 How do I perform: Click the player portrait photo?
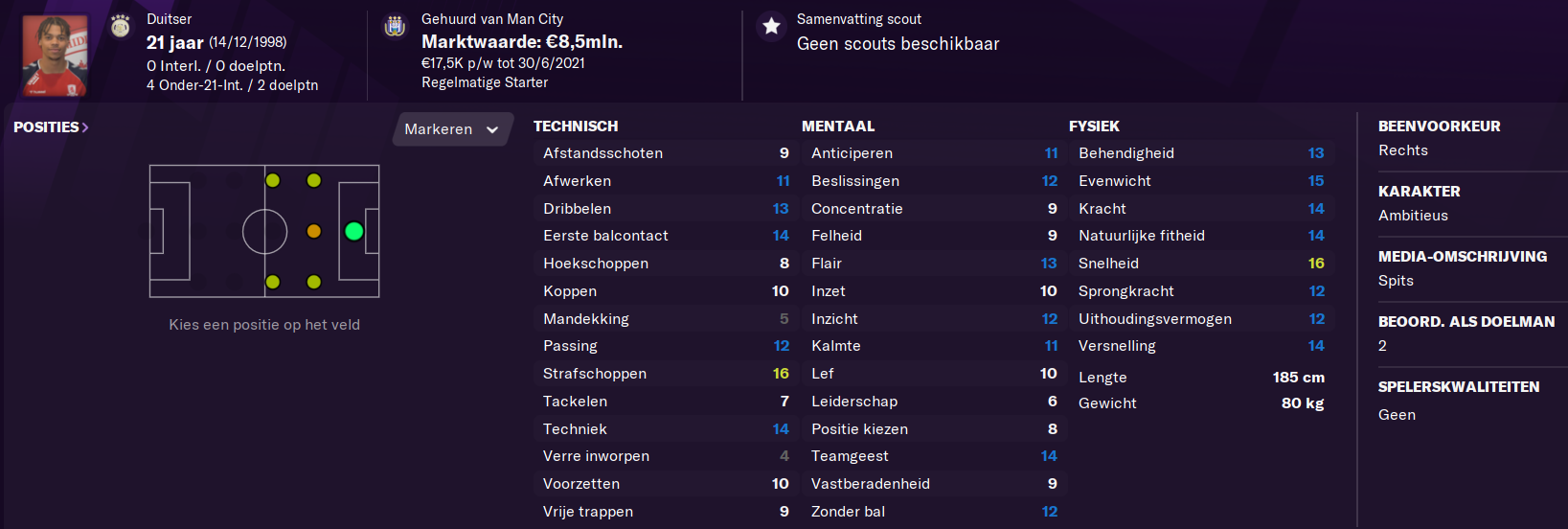tap(55, 56)
